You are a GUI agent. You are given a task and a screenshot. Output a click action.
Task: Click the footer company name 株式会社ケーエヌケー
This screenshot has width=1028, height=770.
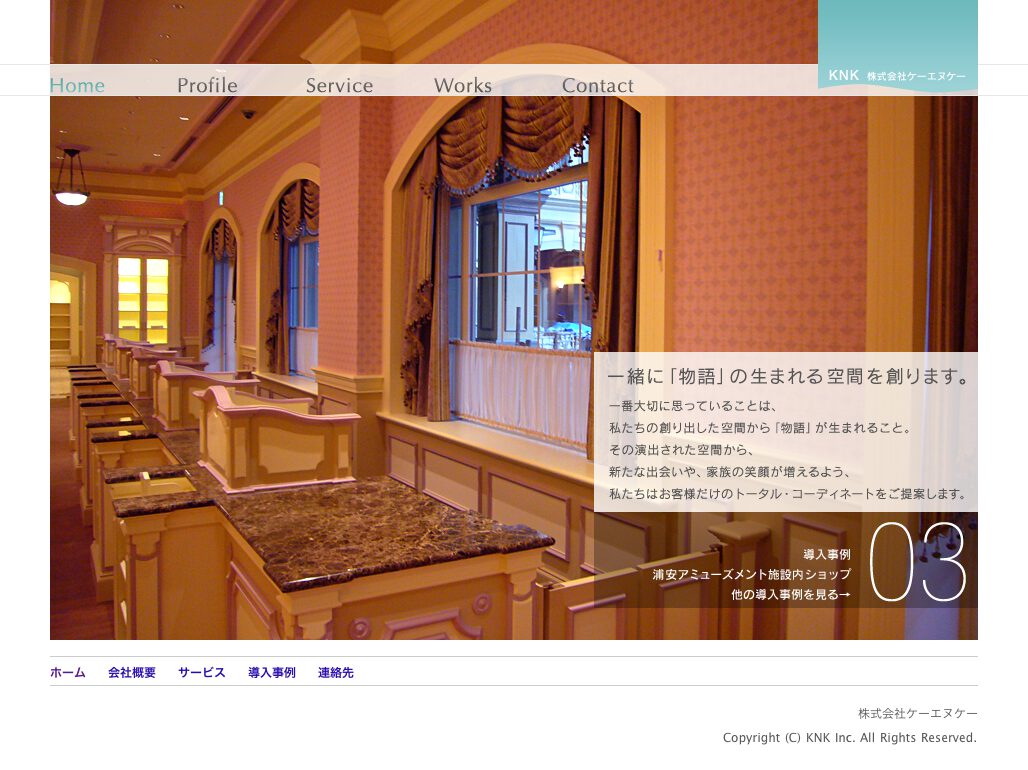tap(917, 714)
